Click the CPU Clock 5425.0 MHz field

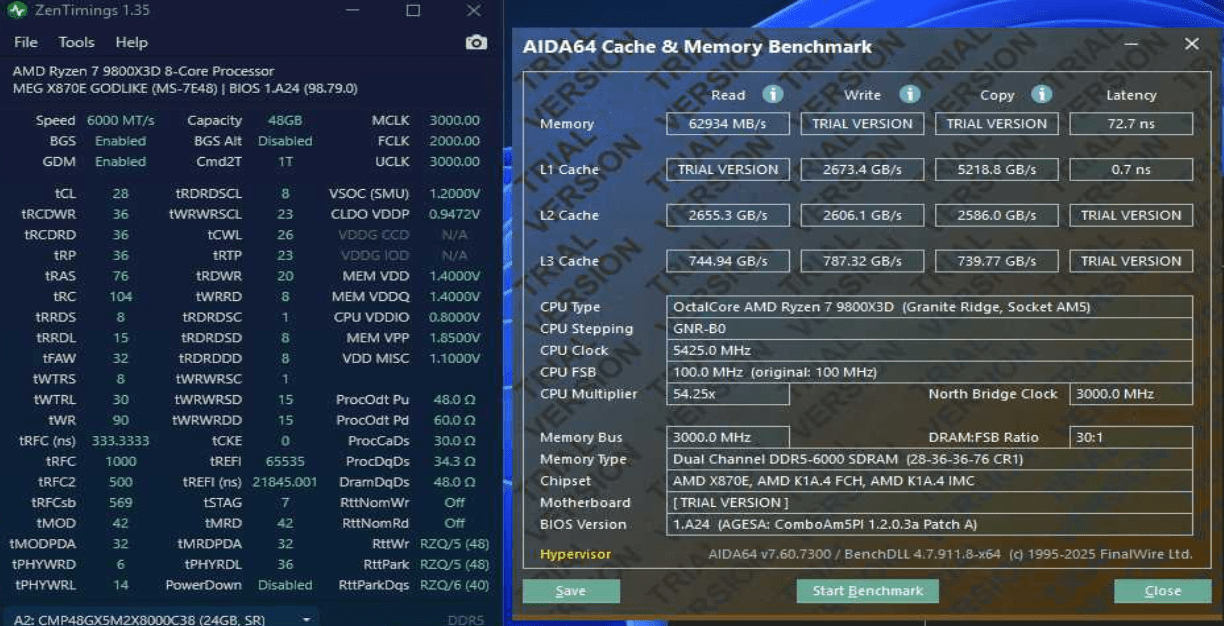[929, 351]
